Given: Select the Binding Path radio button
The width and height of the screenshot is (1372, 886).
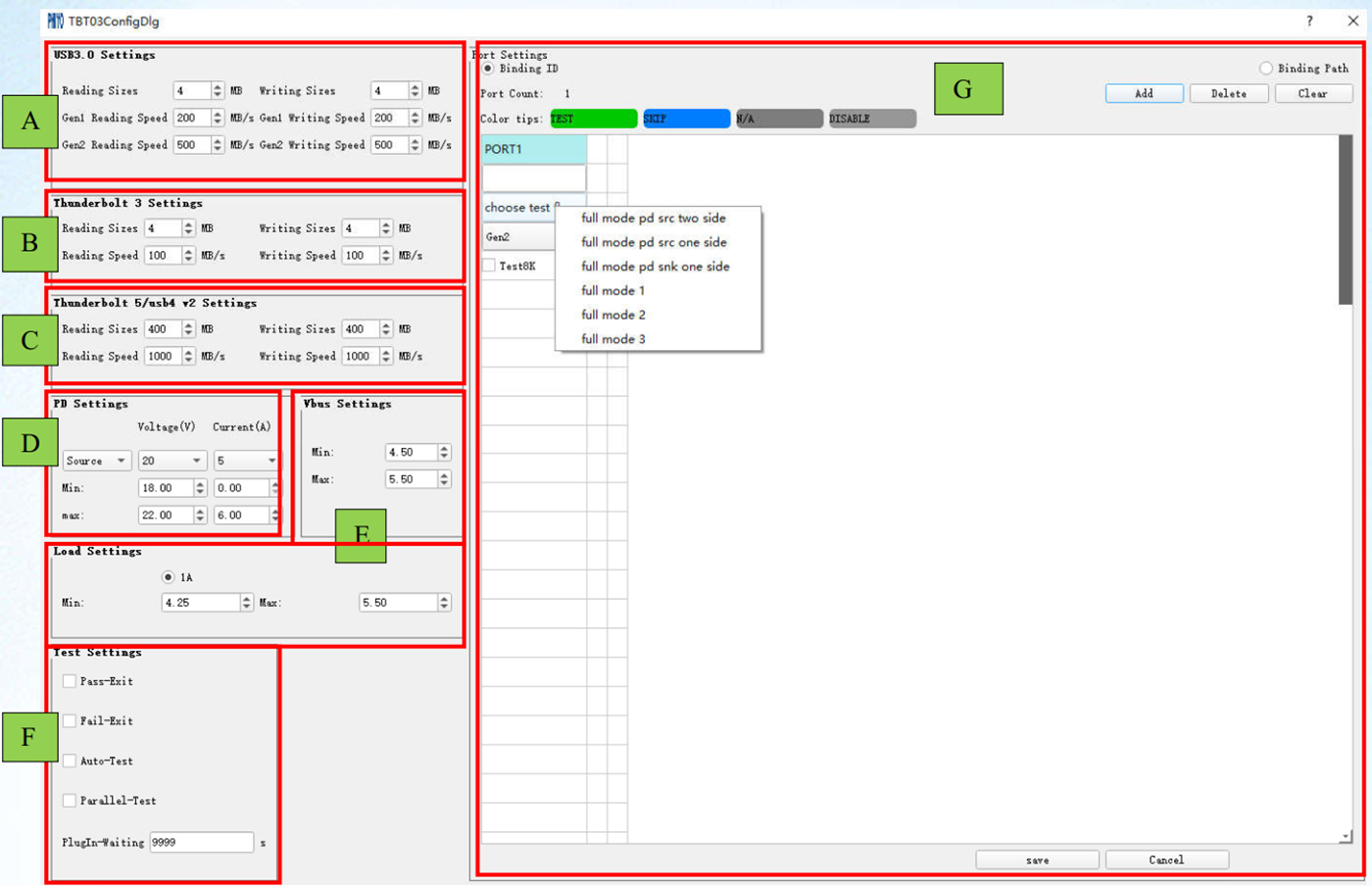Looking at the screenshot, I should (1266, 69).
